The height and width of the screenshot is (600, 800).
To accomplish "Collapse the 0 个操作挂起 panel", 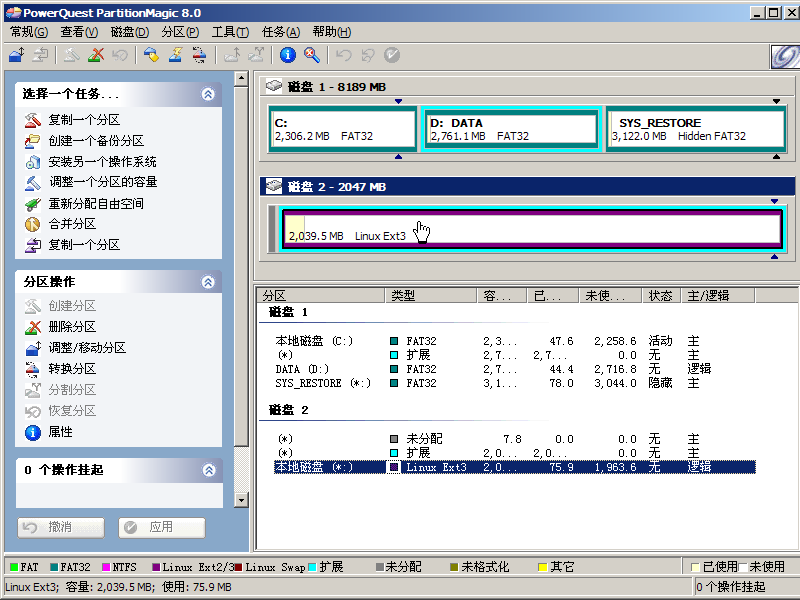I will pyautogui.click(x=209, y=470).
